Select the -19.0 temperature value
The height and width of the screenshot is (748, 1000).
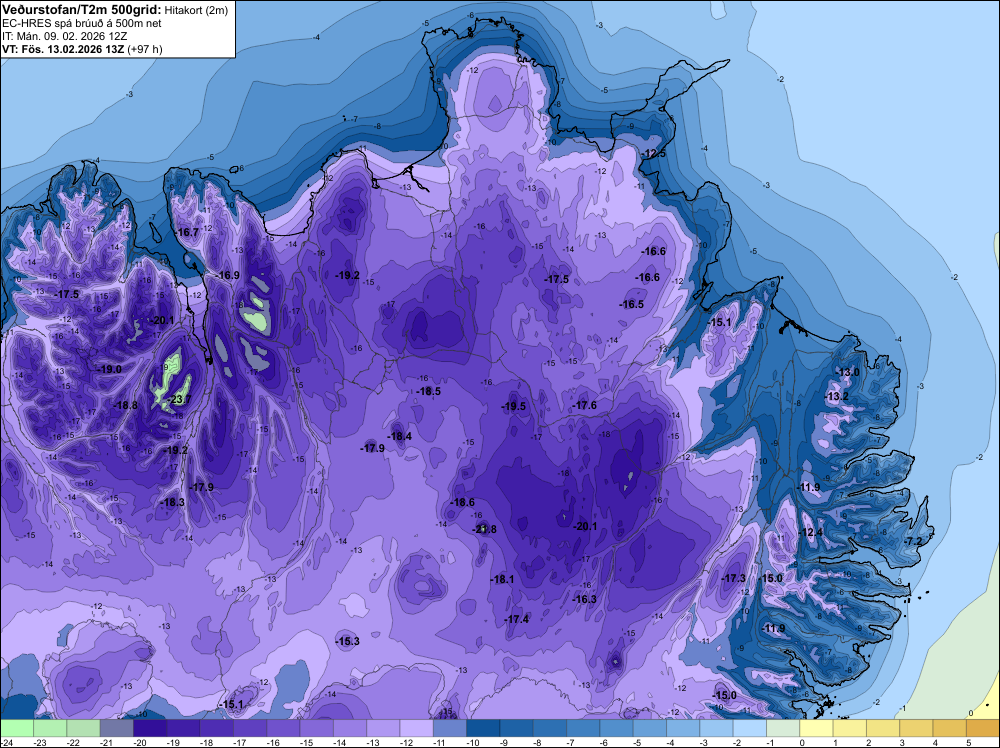(108, 369)
